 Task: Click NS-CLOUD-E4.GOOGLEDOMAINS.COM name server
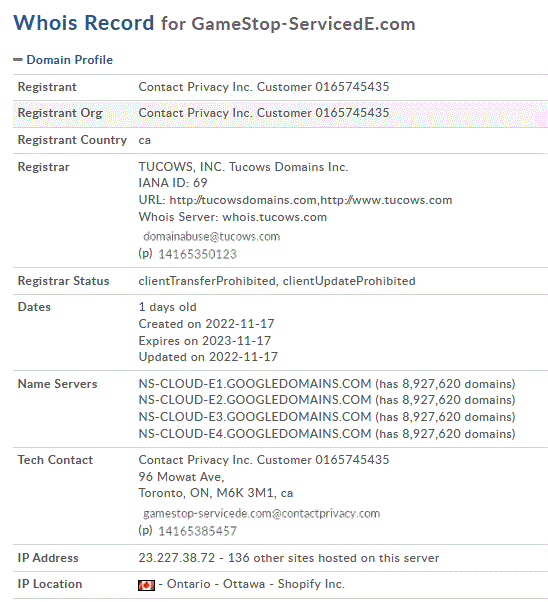click(255, 434)
